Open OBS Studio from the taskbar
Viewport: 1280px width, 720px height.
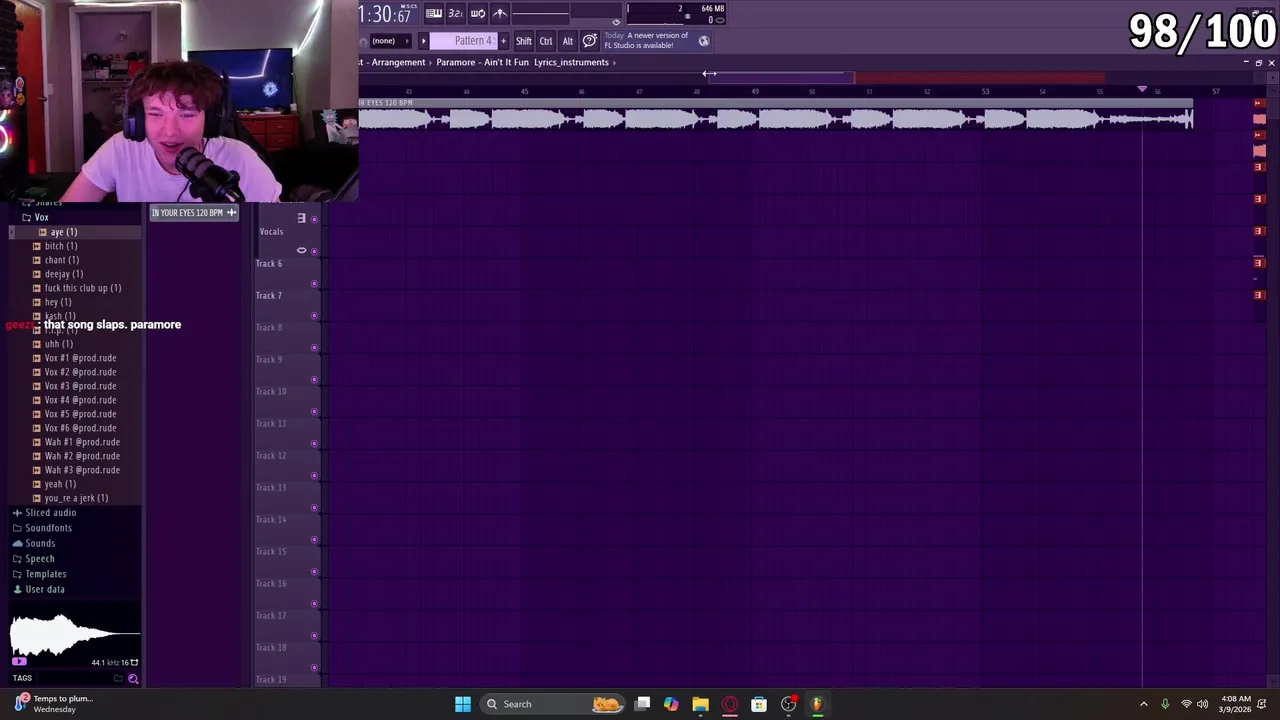789,704
